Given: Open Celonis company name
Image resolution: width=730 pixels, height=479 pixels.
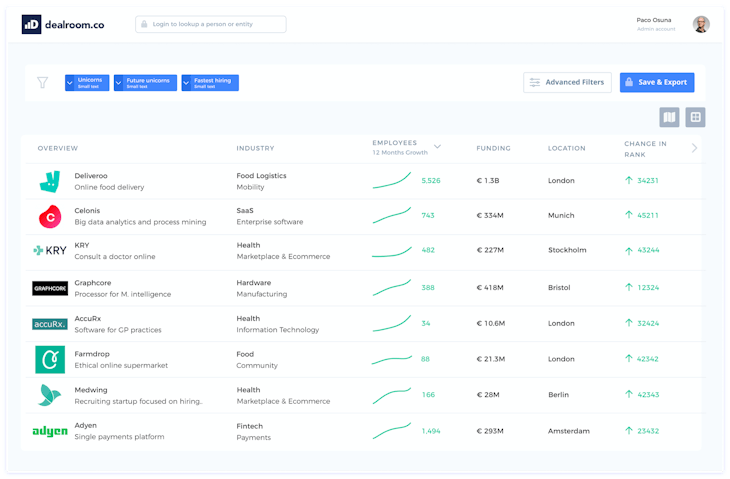Looking at the screenshot, I should pos(87,211).
